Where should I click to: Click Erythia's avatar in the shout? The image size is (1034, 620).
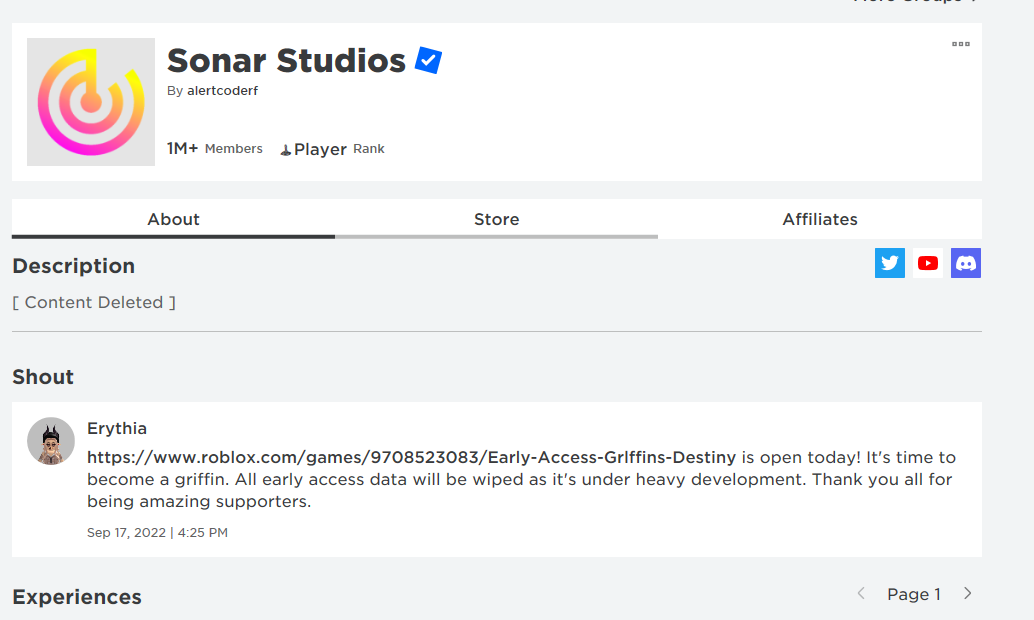tap(51, 441)
